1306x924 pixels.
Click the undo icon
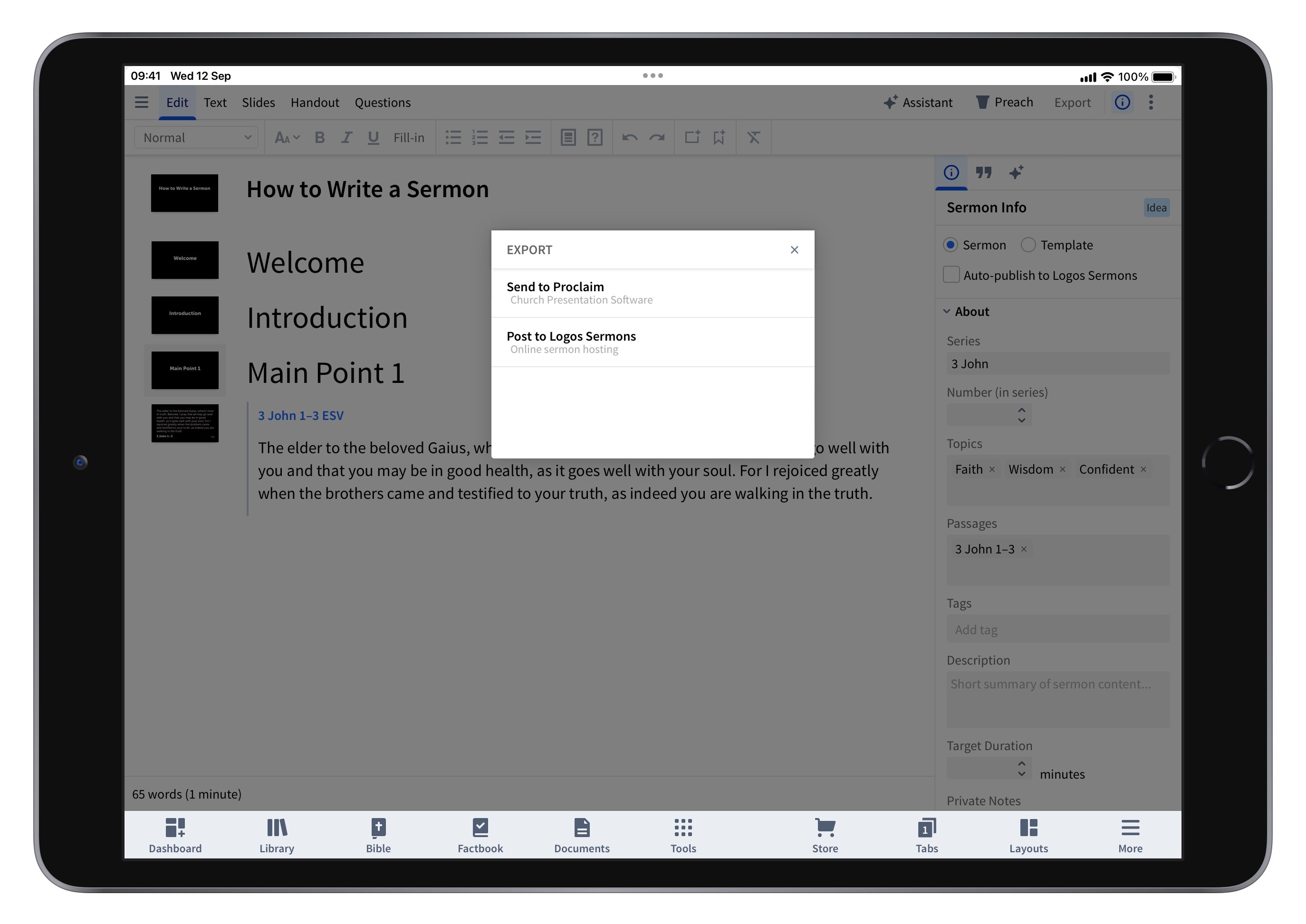coord(630,137)
